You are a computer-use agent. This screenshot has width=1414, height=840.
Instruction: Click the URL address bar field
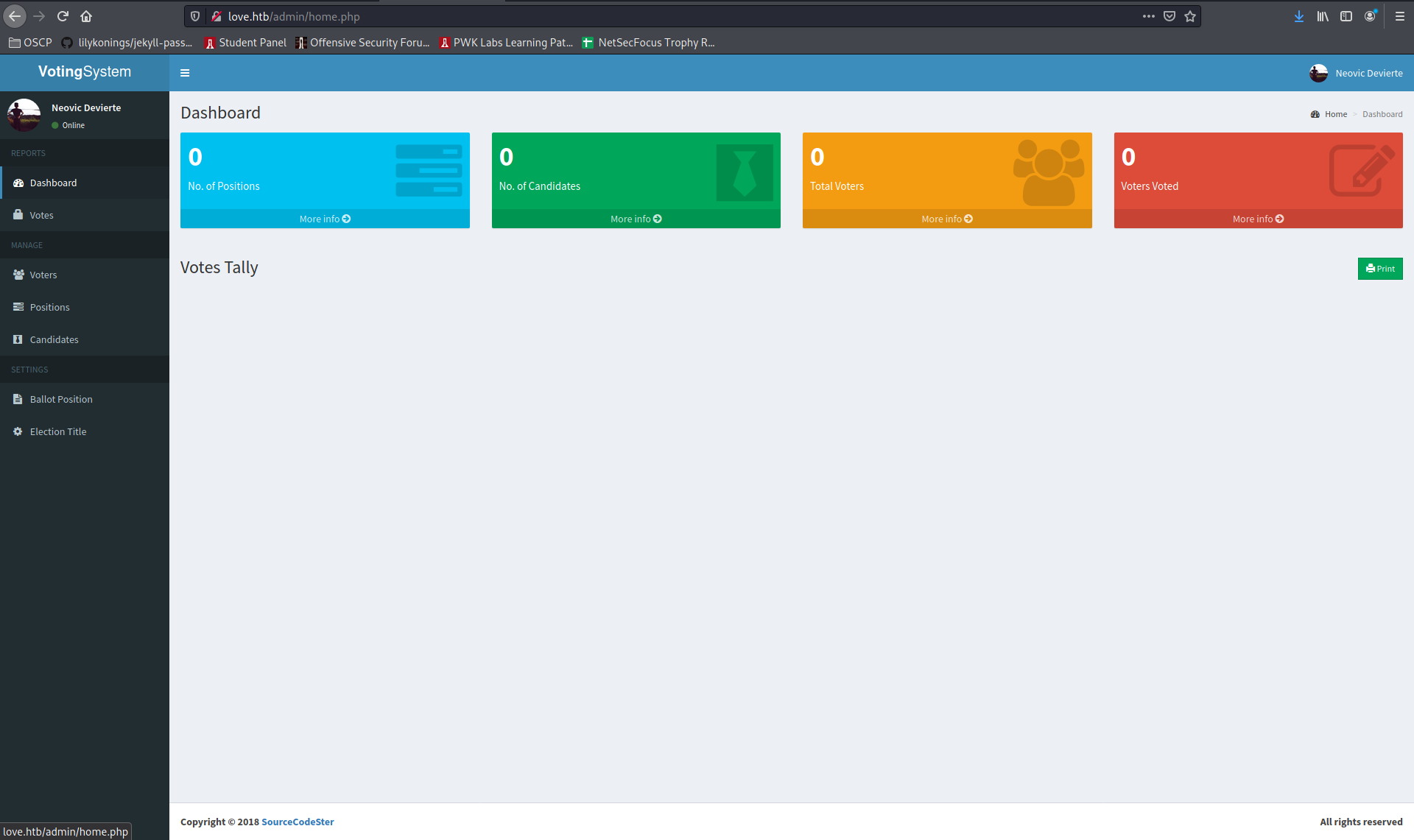tap(663, 16)
